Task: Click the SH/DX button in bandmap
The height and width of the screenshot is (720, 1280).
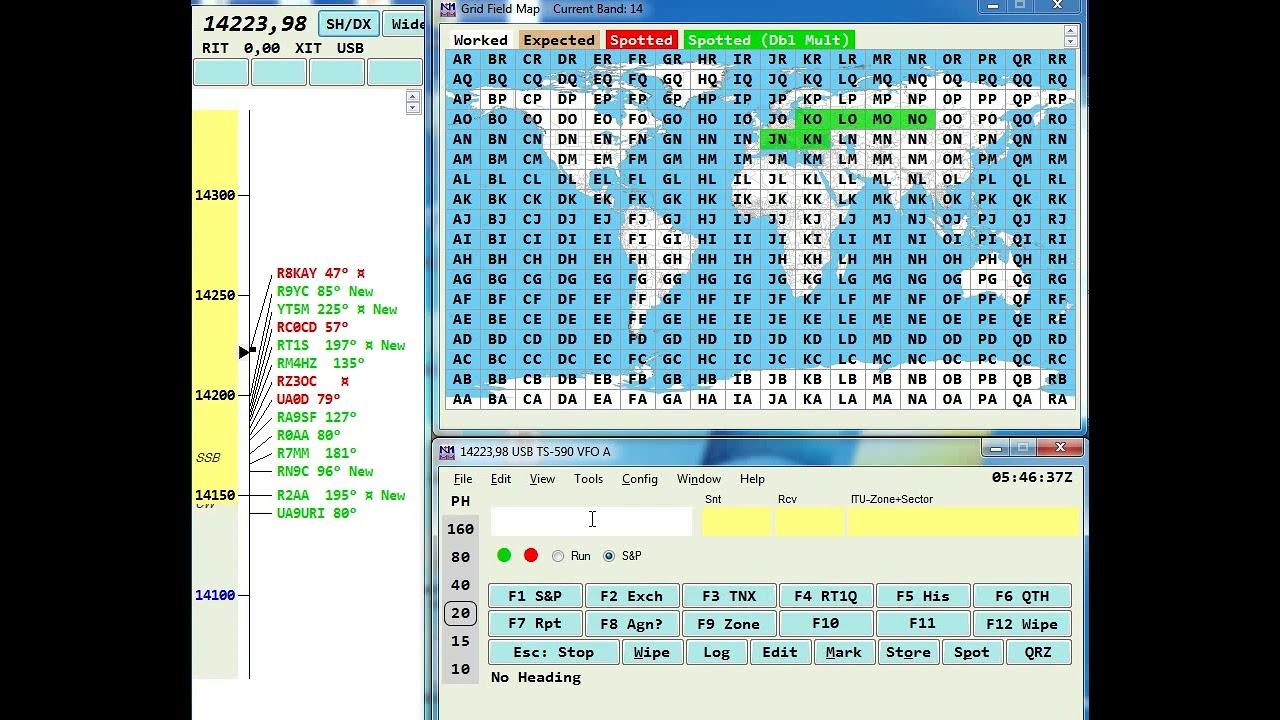Action: (x=349, y=24)
